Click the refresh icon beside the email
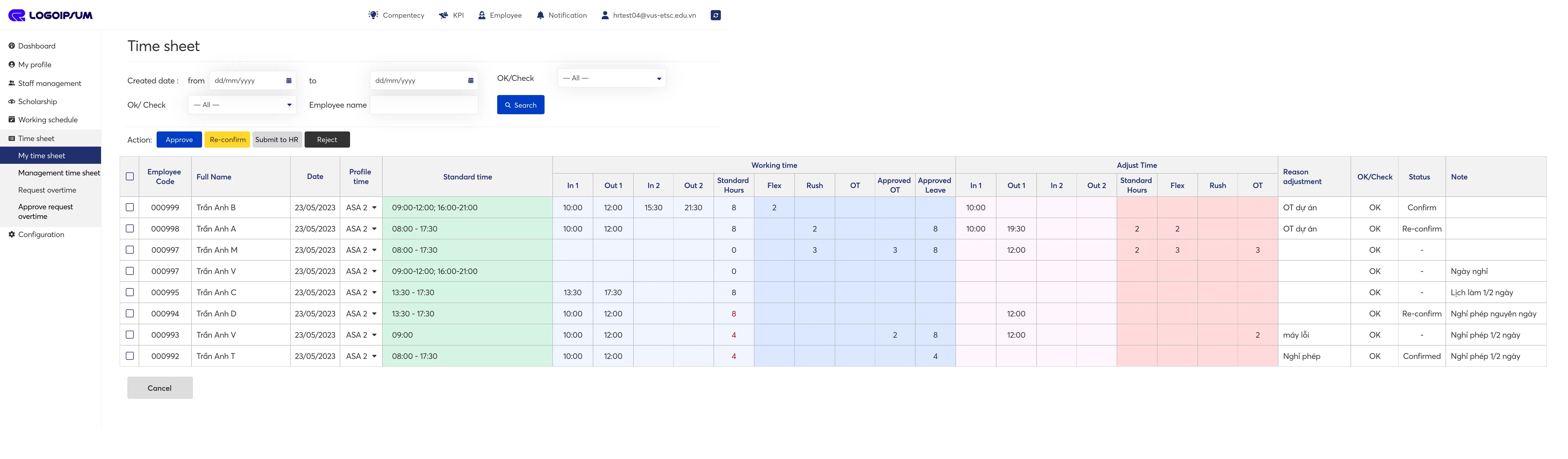This screenshot has height=459, width=1568. click(715, 15)
